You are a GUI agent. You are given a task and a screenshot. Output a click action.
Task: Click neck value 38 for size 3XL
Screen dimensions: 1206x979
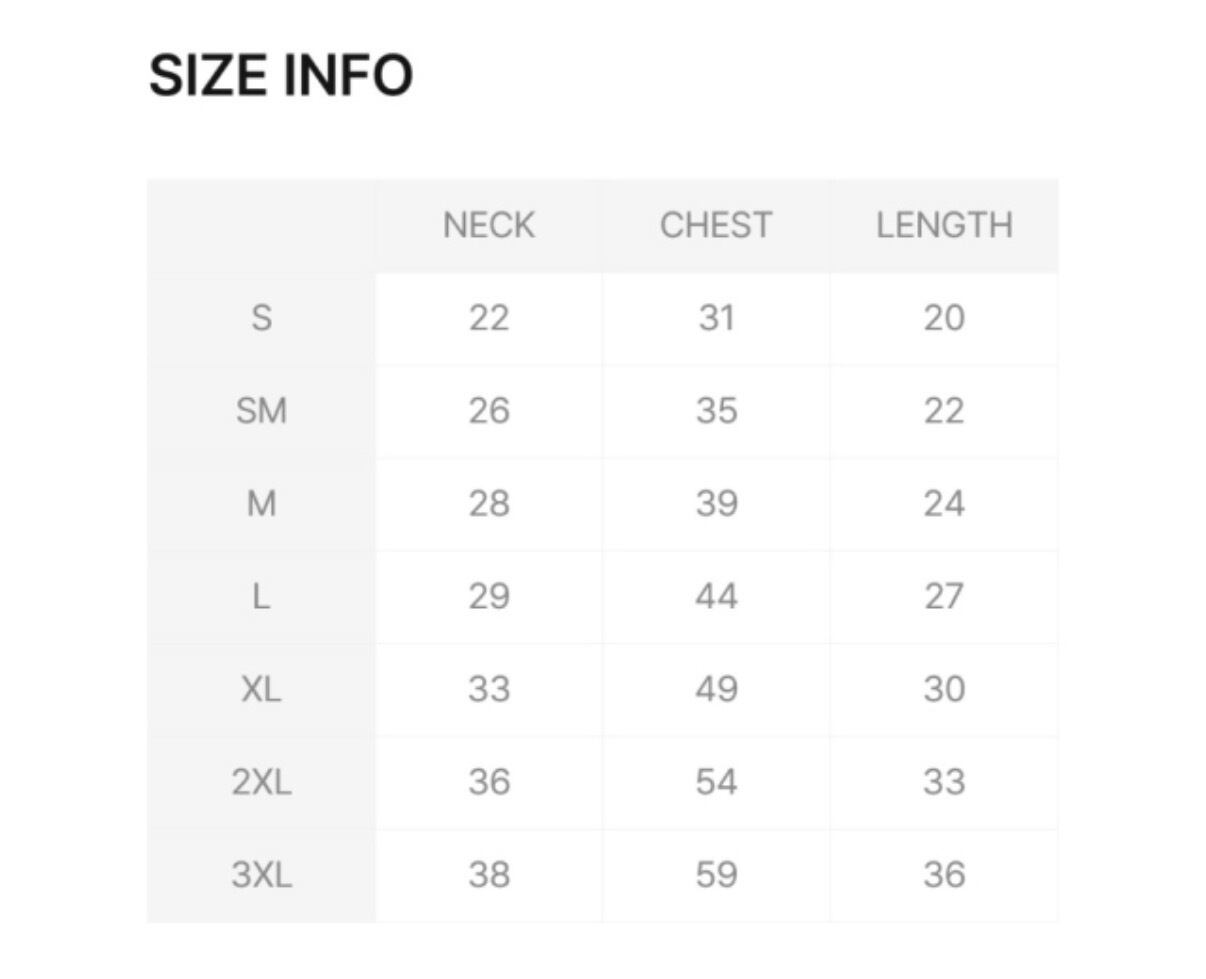pos(489,875)
